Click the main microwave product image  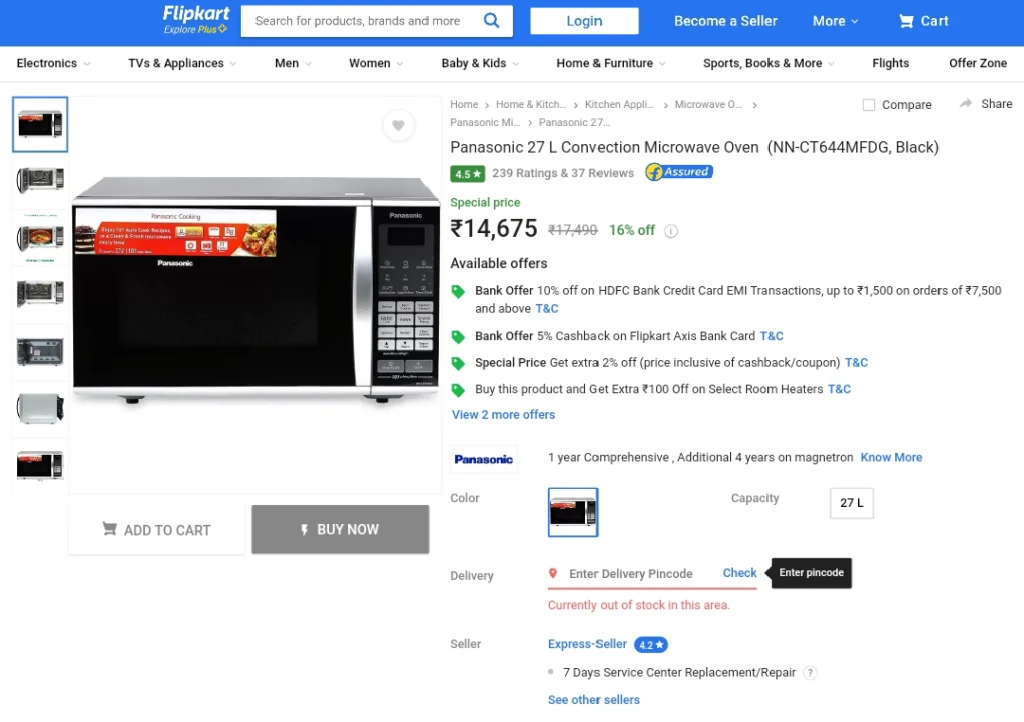tap(256, 290)
